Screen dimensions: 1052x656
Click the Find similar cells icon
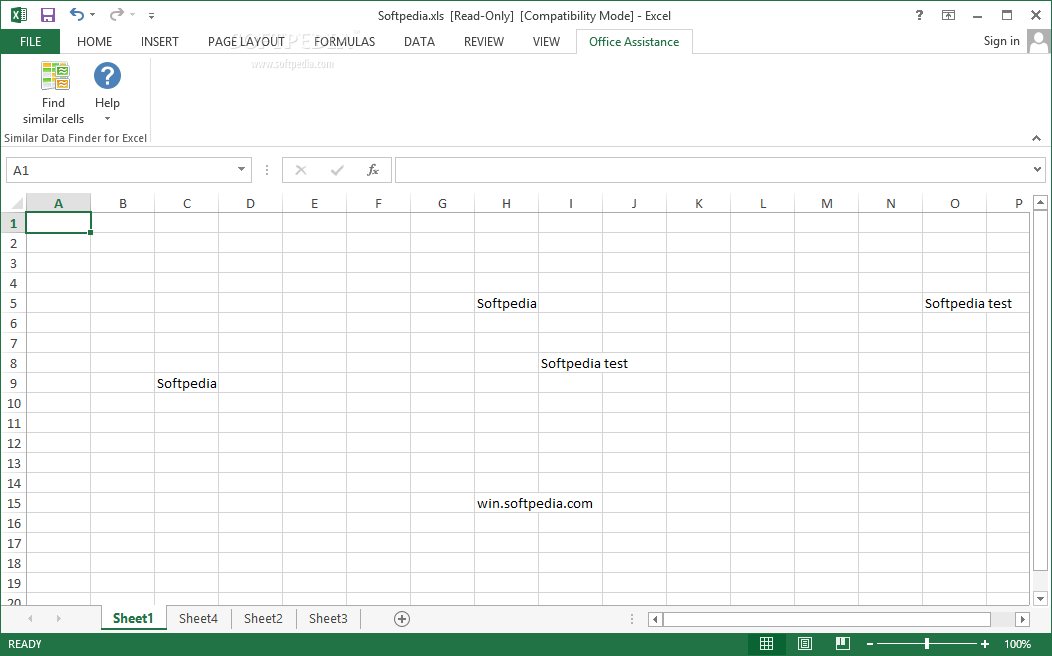(54, 76)
